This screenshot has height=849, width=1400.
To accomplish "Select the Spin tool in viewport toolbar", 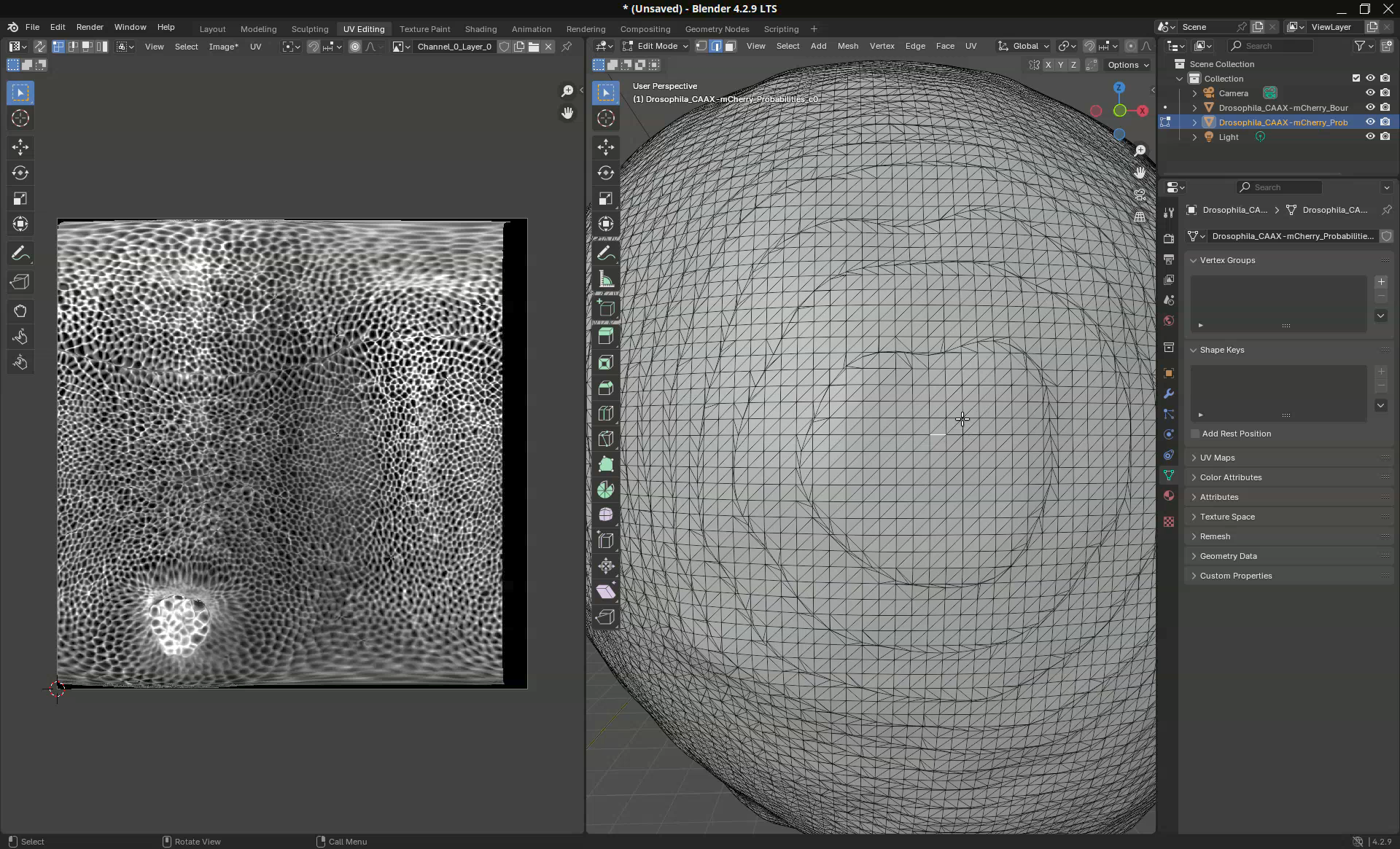I will pyautogui.click(x=605, y=490).
